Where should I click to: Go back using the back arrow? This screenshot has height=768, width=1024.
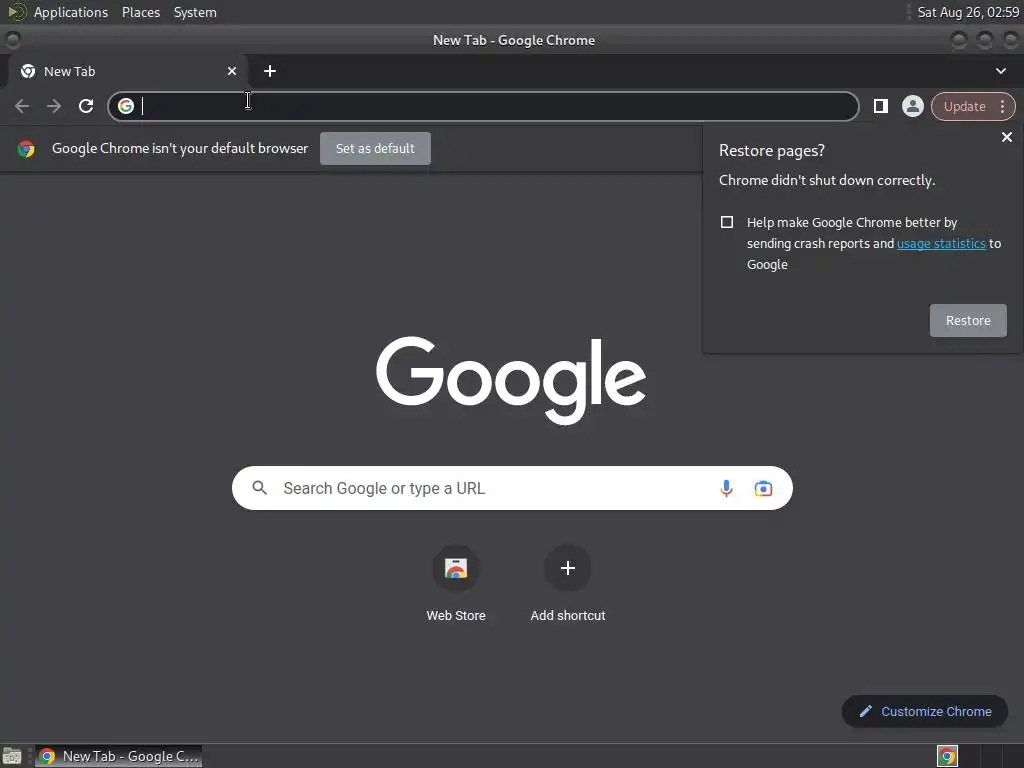pos(22,106)
